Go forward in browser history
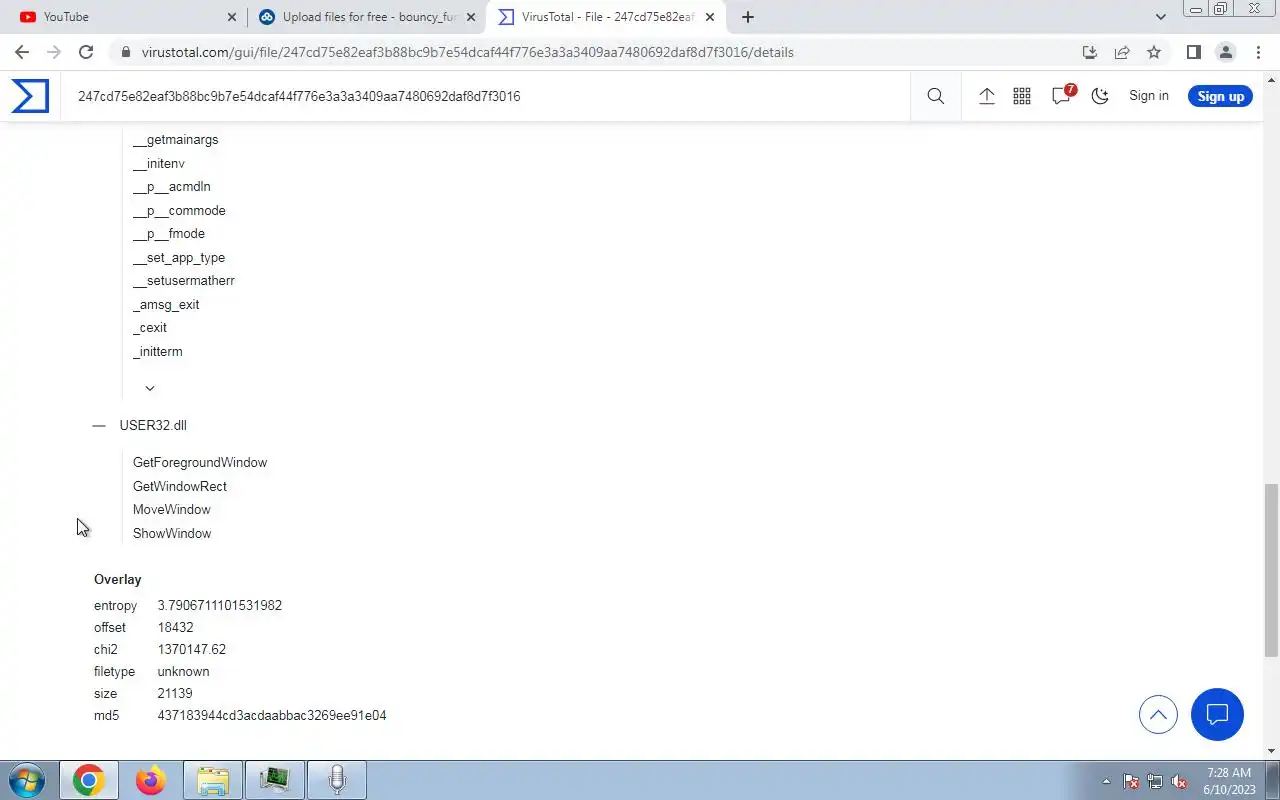The image size is (1280, 800). click(54, 52)
